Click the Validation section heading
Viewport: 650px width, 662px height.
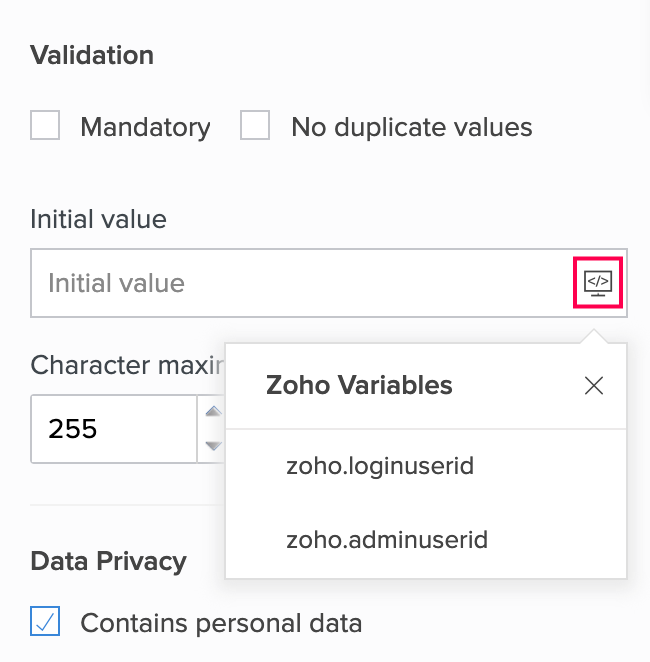[92, 55]
